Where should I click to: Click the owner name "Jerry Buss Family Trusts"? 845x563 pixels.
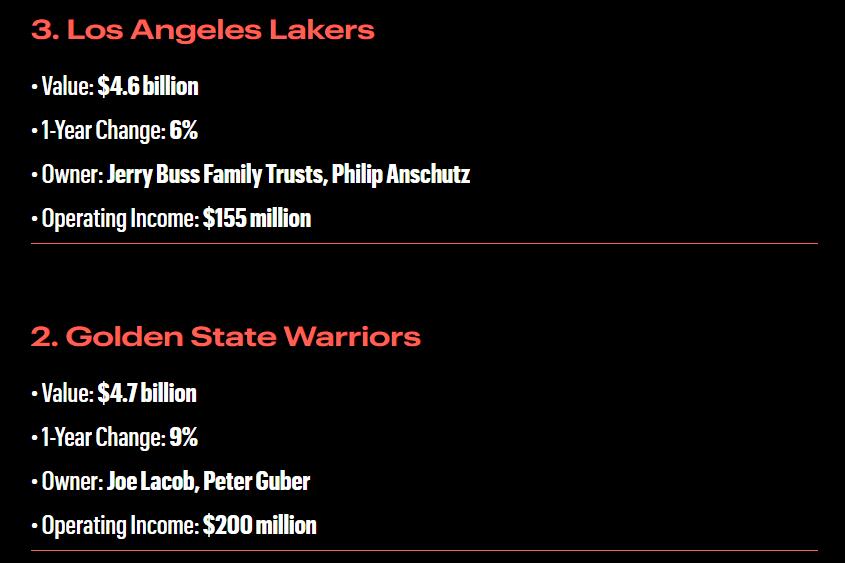(x=217, y=175)
